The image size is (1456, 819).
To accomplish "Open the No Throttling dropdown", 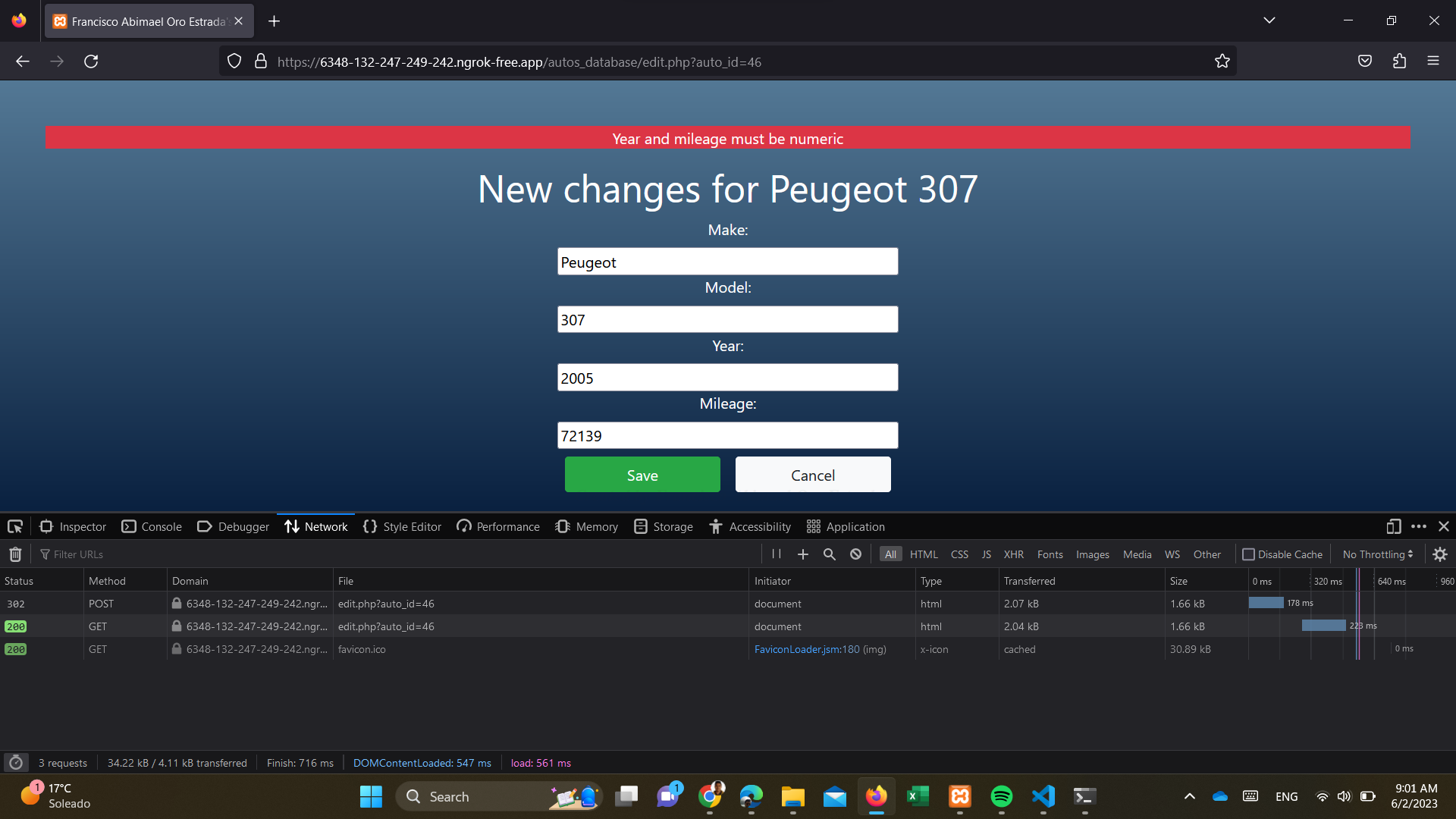I will click(1378, 554).
